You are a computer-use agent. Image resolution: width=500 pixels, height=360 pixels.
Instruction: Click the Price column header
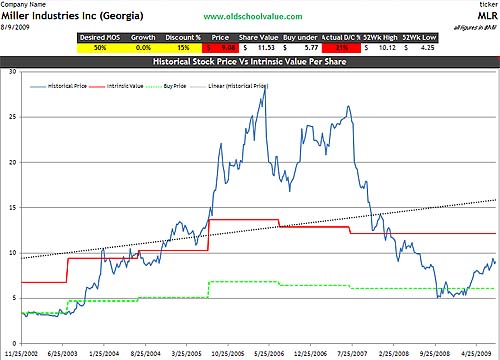[220, 38]
